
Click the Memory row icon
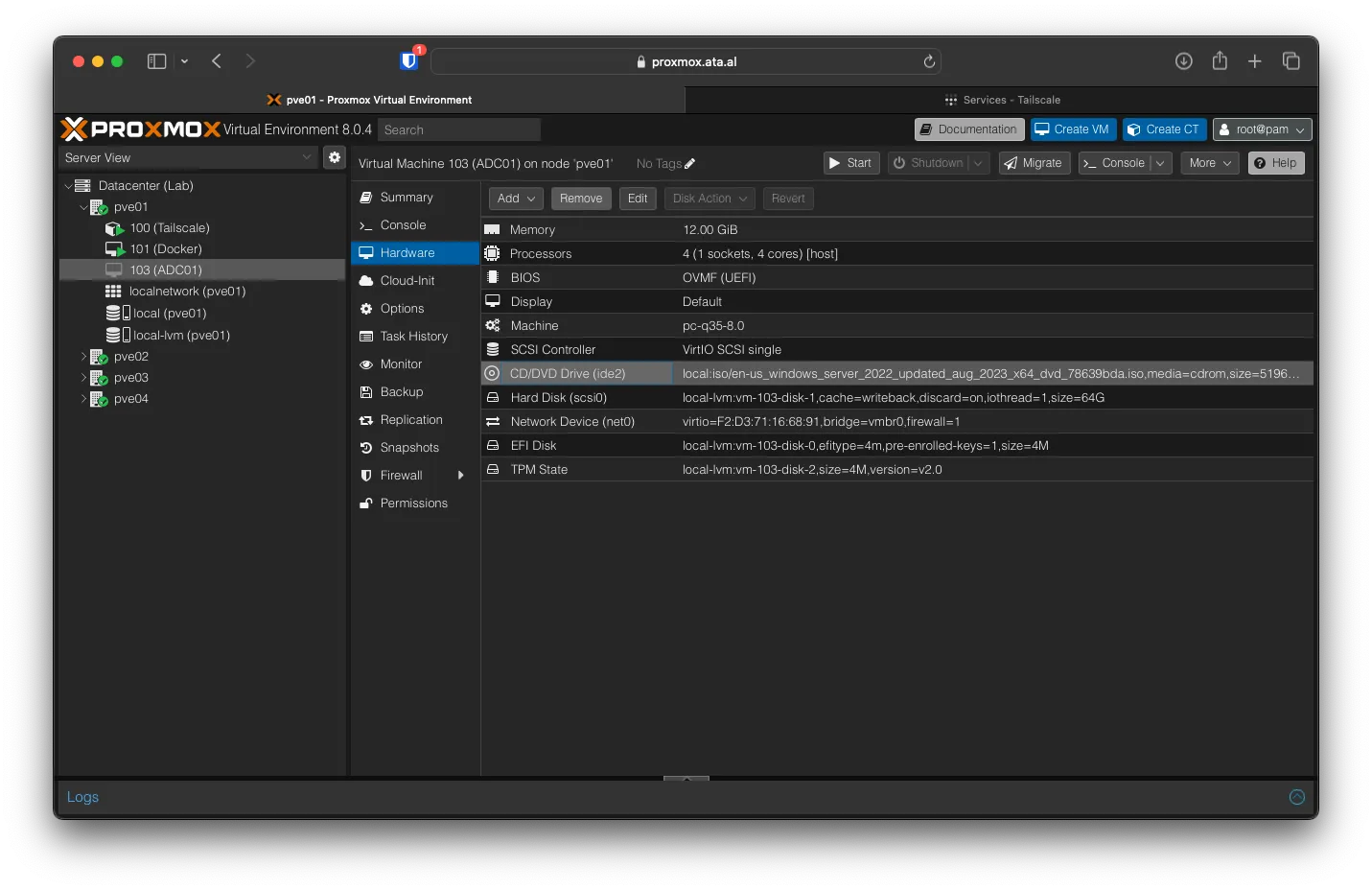[x=492, y=230]
